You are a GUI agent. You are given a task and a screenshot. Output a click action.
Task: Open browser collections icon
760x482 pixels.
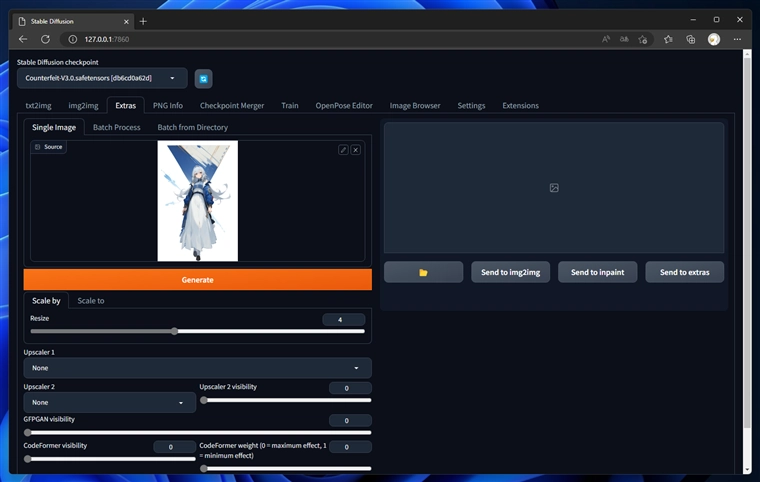pyautogui.click(x=691, y=39)
